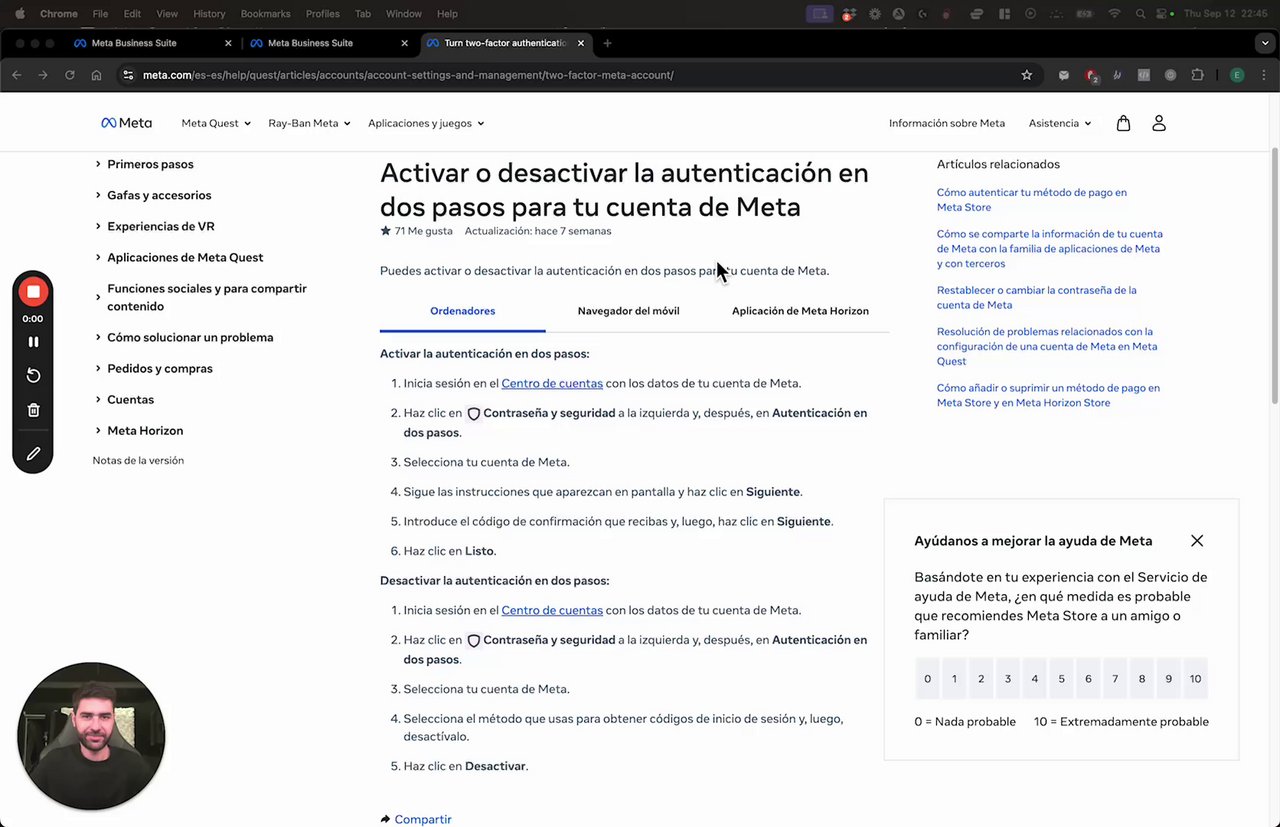Expand Aplicaciones de Meta Quest section
This screenshot has width=1280, height=827.
pos(179,257)
